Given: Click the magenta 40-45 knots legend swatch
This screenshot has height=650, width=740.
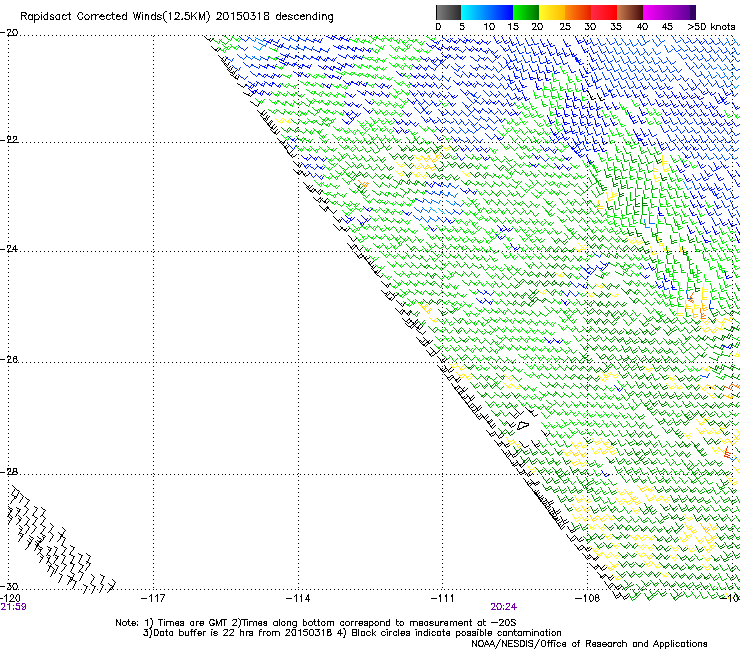Looking at the screenshot, I should (x=656, y=12).
